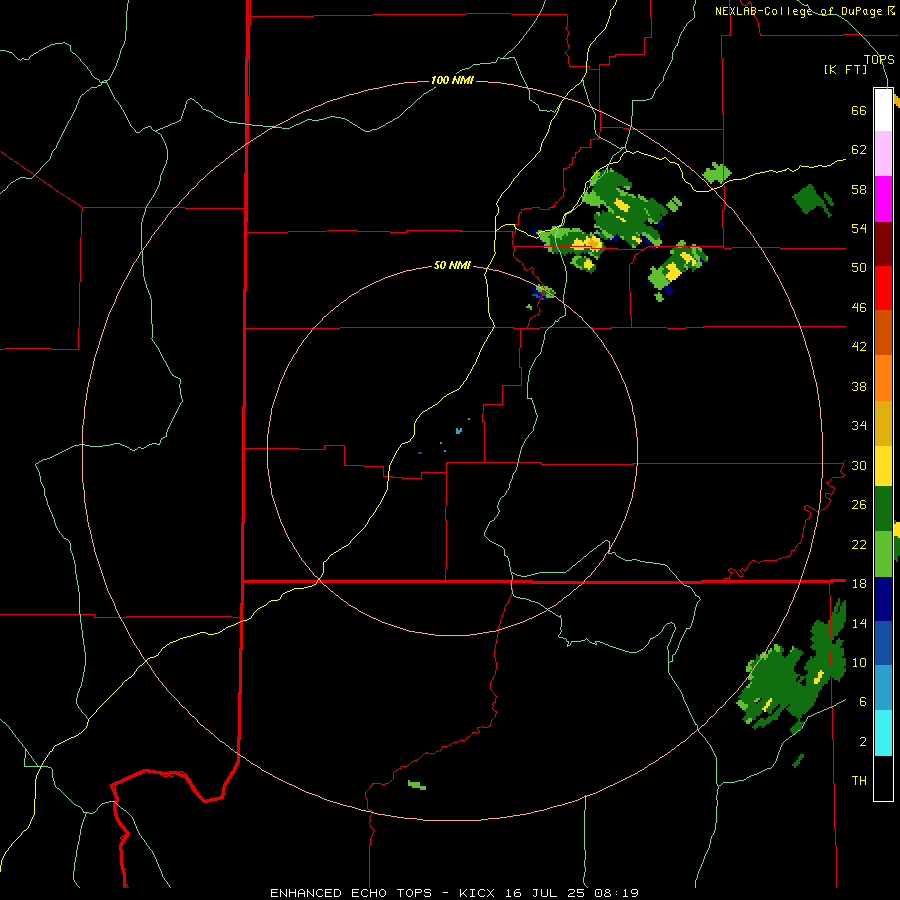Click the 'TH' threshold label

click(x=859, y=781)
